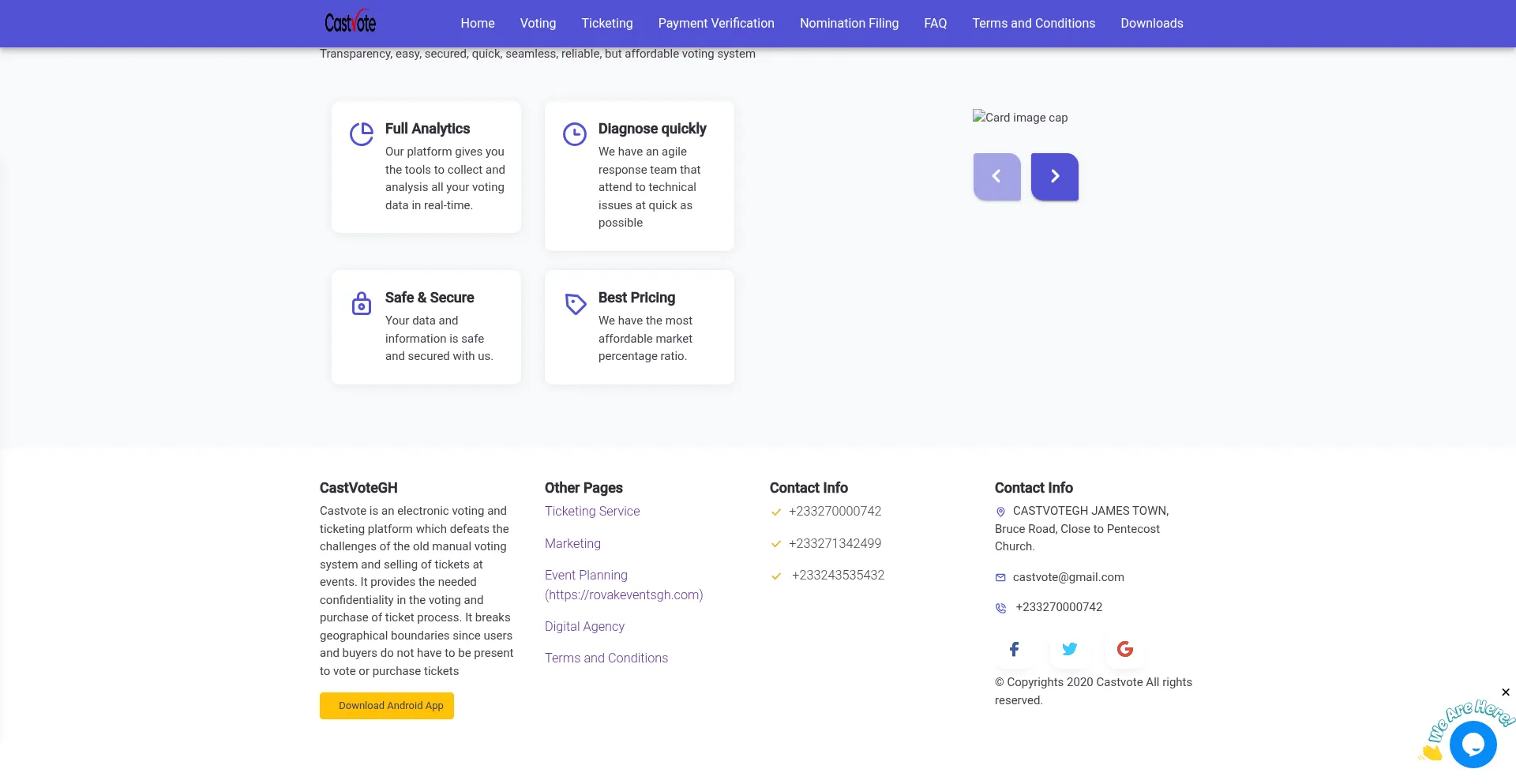
Task: Click the Castvote logo in header
Action: (x=350, y=22)
